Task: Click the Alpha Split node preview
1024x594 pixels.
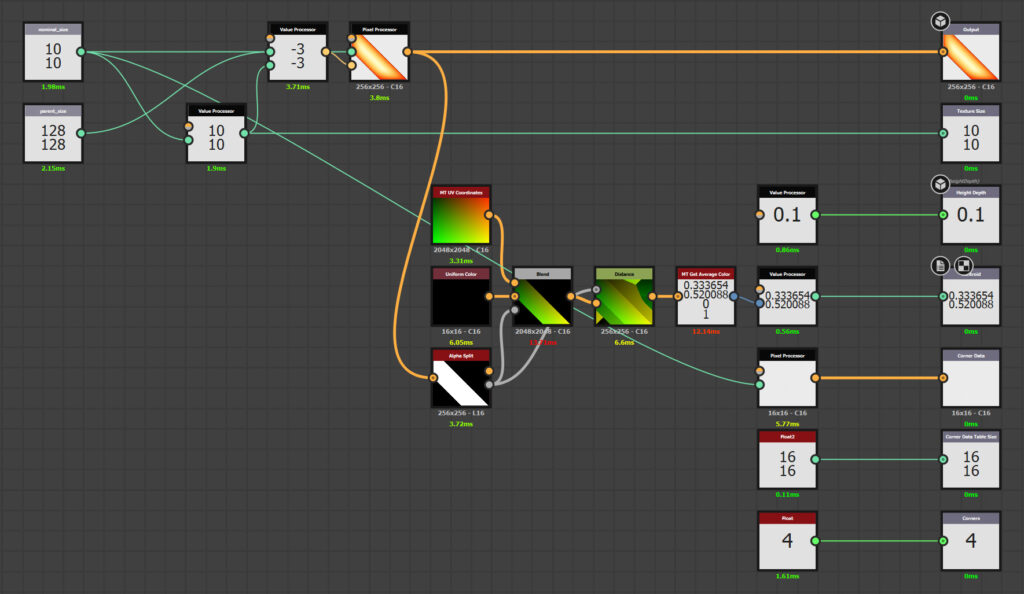Action: [x=460, y=385]
